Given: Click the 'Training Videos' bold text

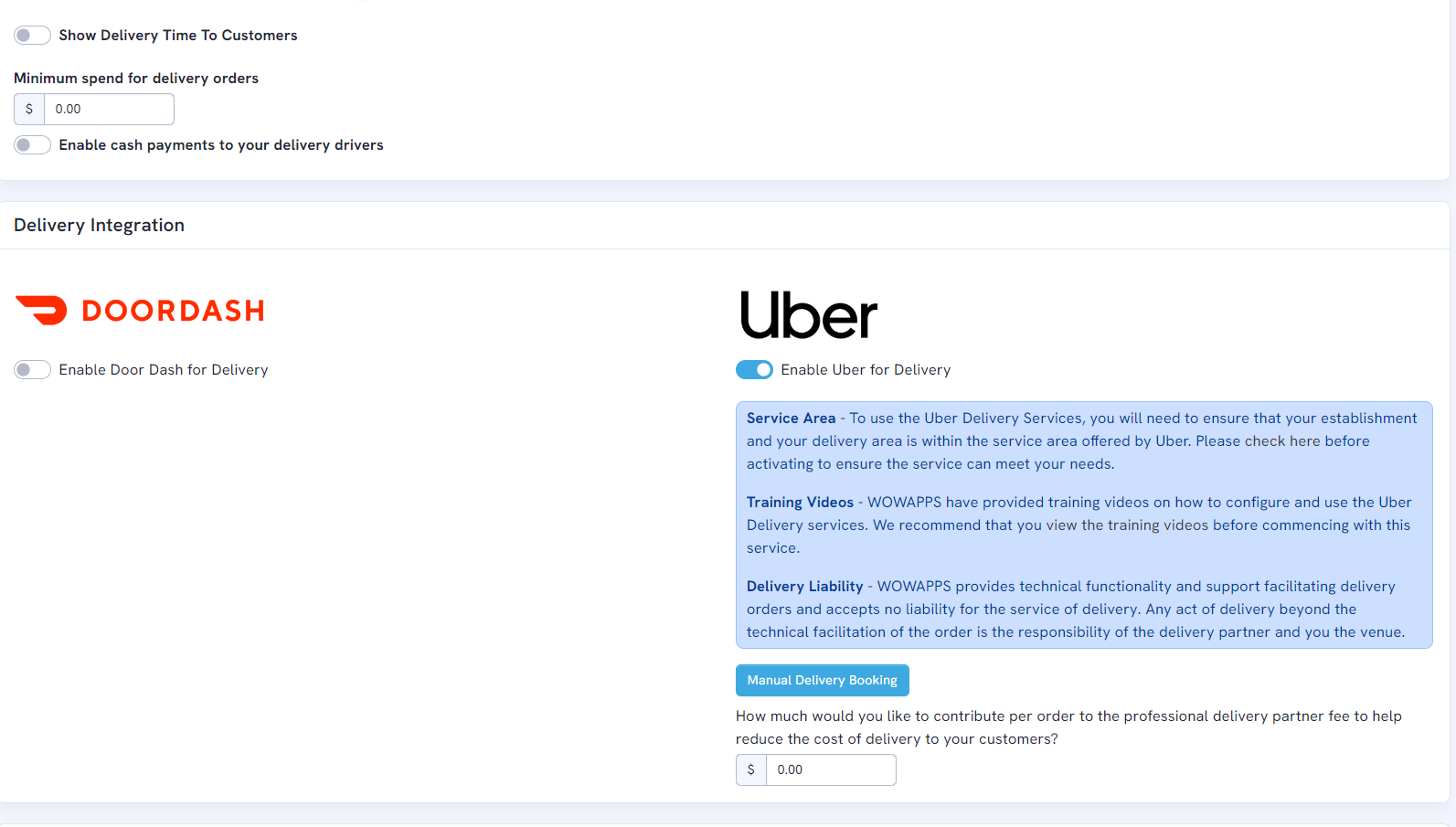Looking at the screenshot, I should tap(800, 503).
